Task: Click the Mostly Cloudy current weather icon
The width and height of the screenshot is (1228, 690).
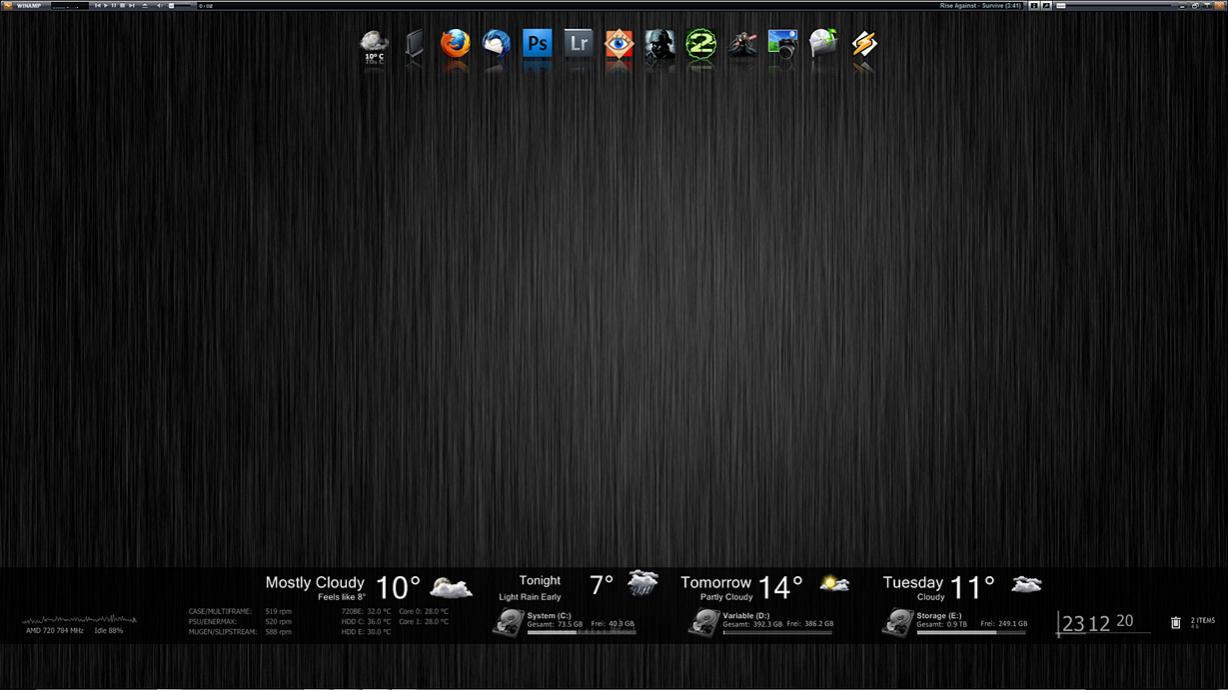Action: pos(451,587)
